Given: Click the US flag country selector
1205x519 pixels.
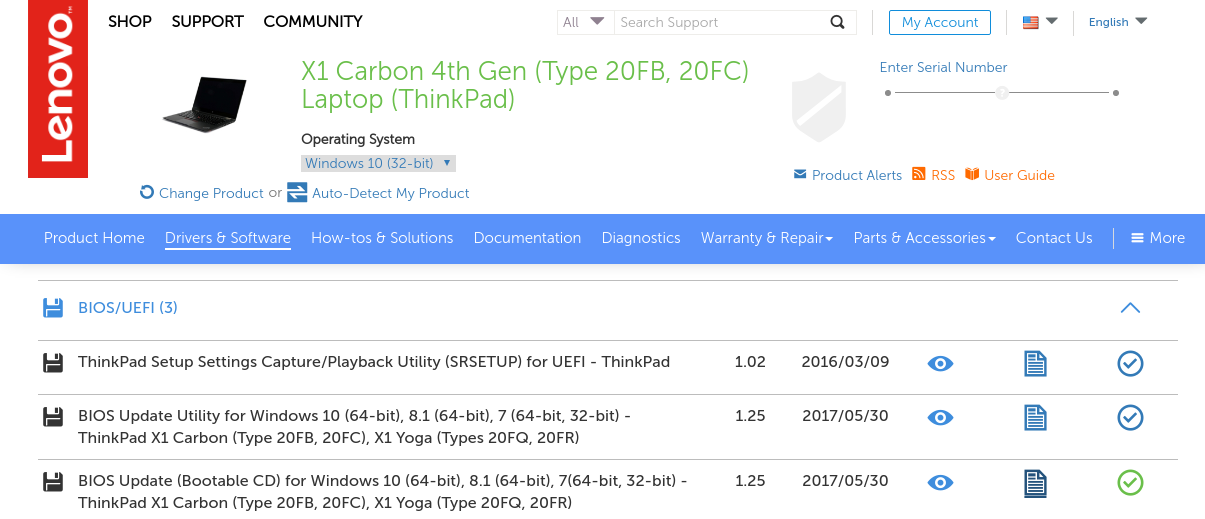Looking at the screenshot, I should pos(1040,22).
